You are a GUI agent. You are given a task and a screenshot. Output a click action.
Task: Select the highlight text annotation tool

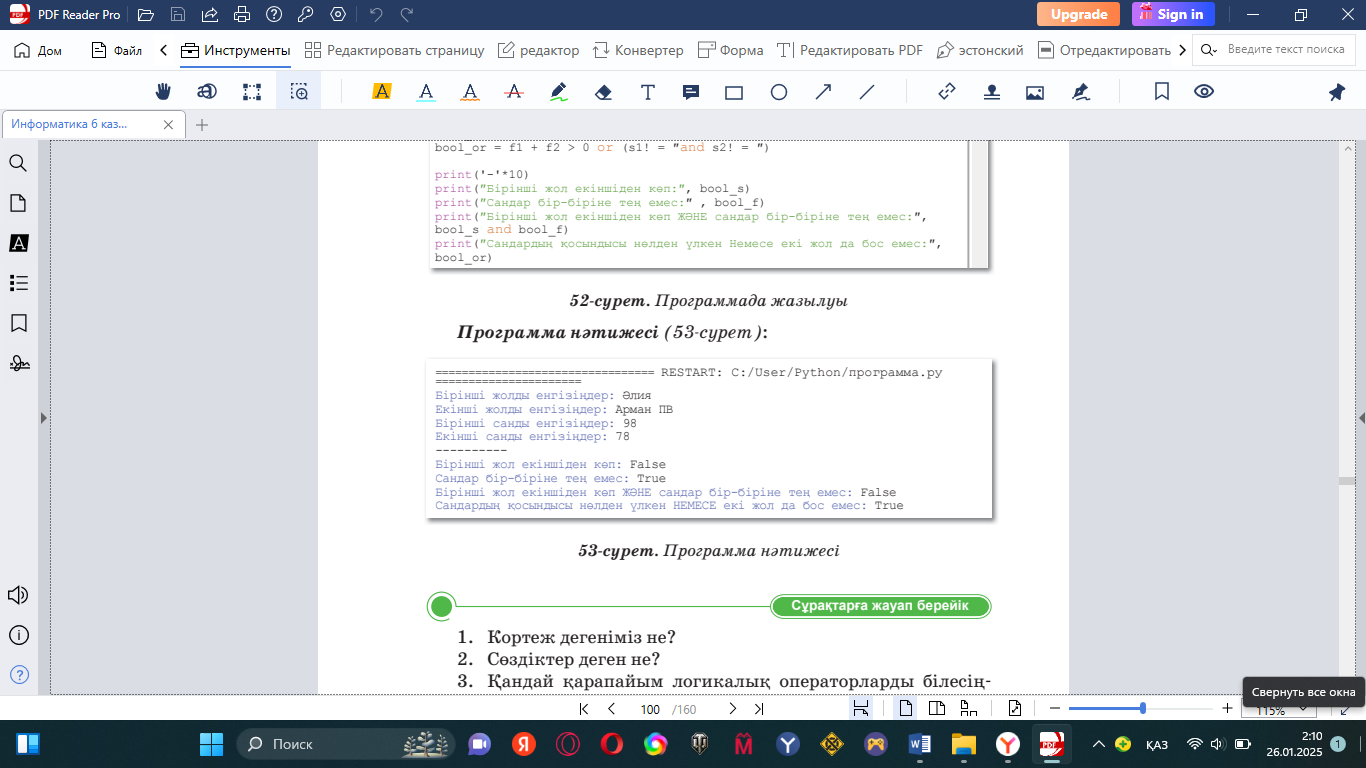click(x=381, y=92)
